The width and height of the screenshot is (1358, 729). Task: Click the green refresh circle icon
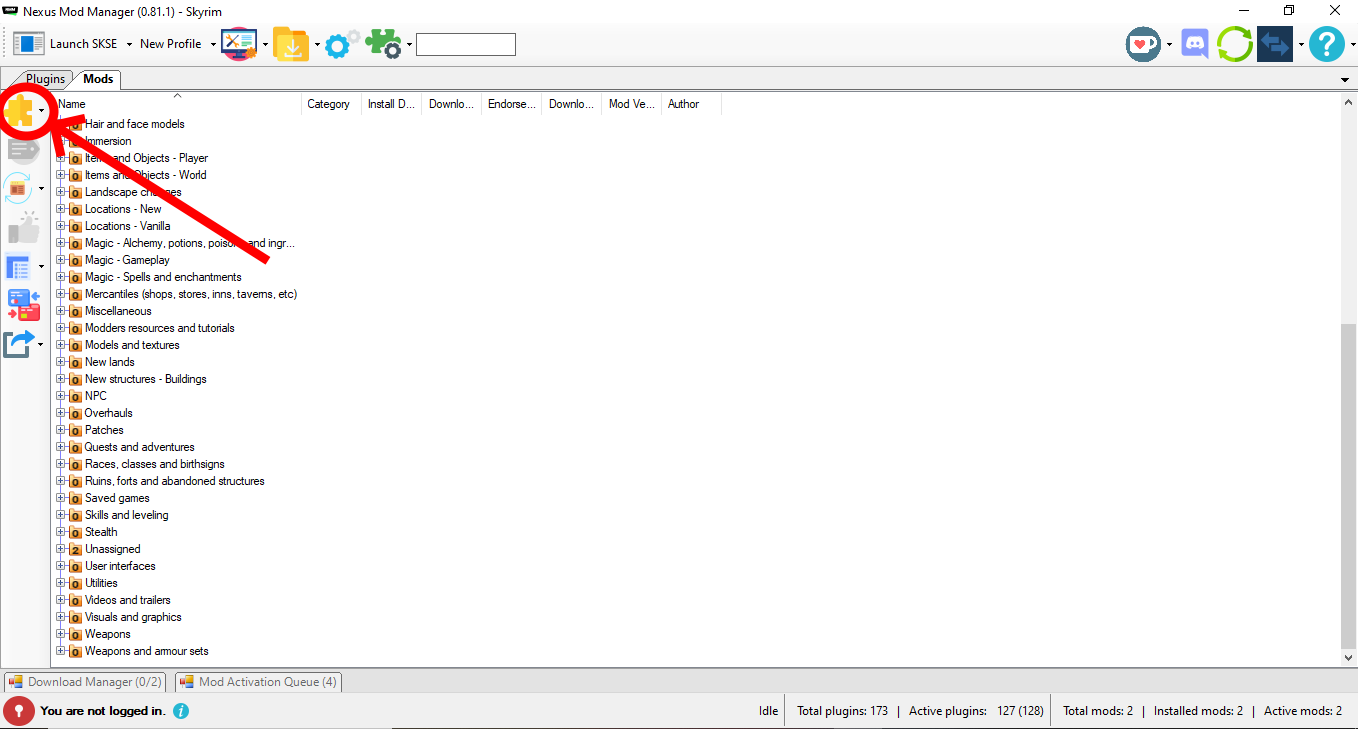(x=1234, y=44)
